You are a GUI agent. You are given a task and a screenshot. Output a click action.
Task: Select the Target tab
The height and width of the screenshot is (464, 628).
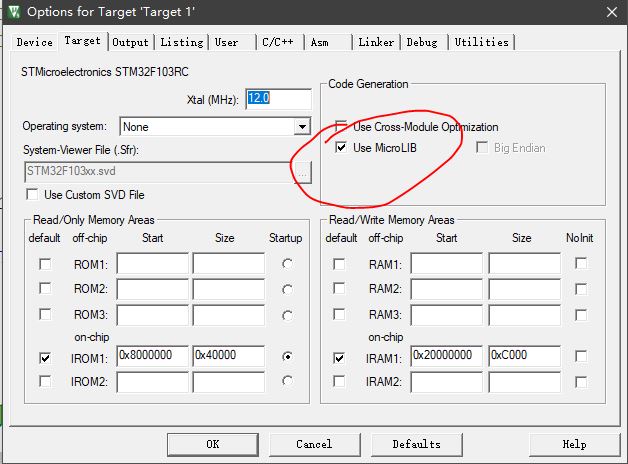coord(83,41)
